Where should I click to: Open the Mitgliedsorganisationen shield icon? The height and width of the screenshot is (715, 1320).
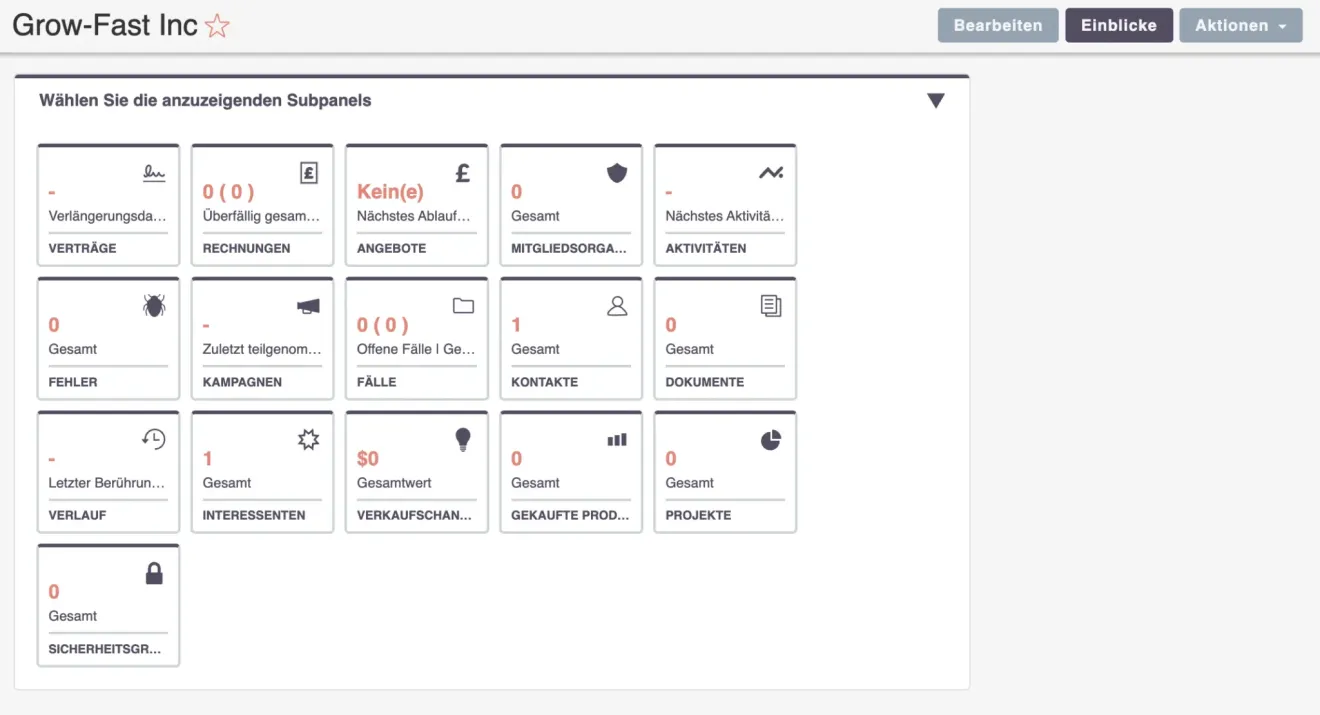pos(616,172)
